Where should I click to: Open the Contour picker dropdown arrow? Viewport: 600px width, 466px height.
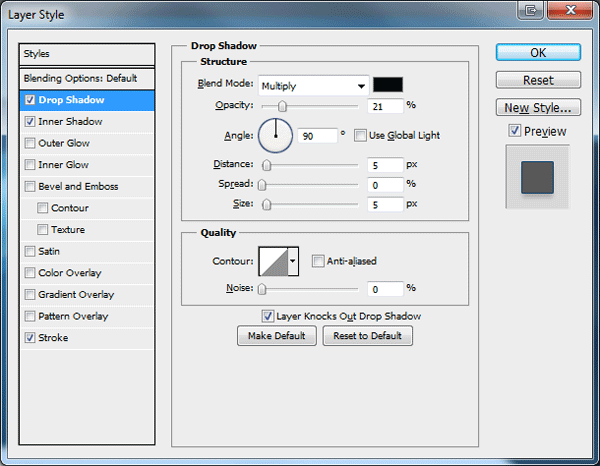click(x=293, y=261)
